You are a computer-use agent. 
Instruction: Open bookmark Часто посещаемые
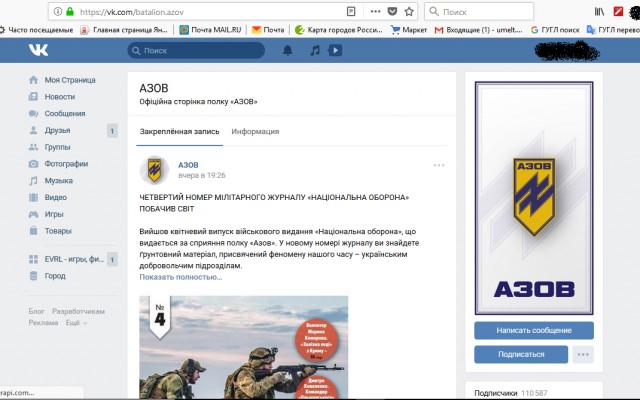point(37,30)
